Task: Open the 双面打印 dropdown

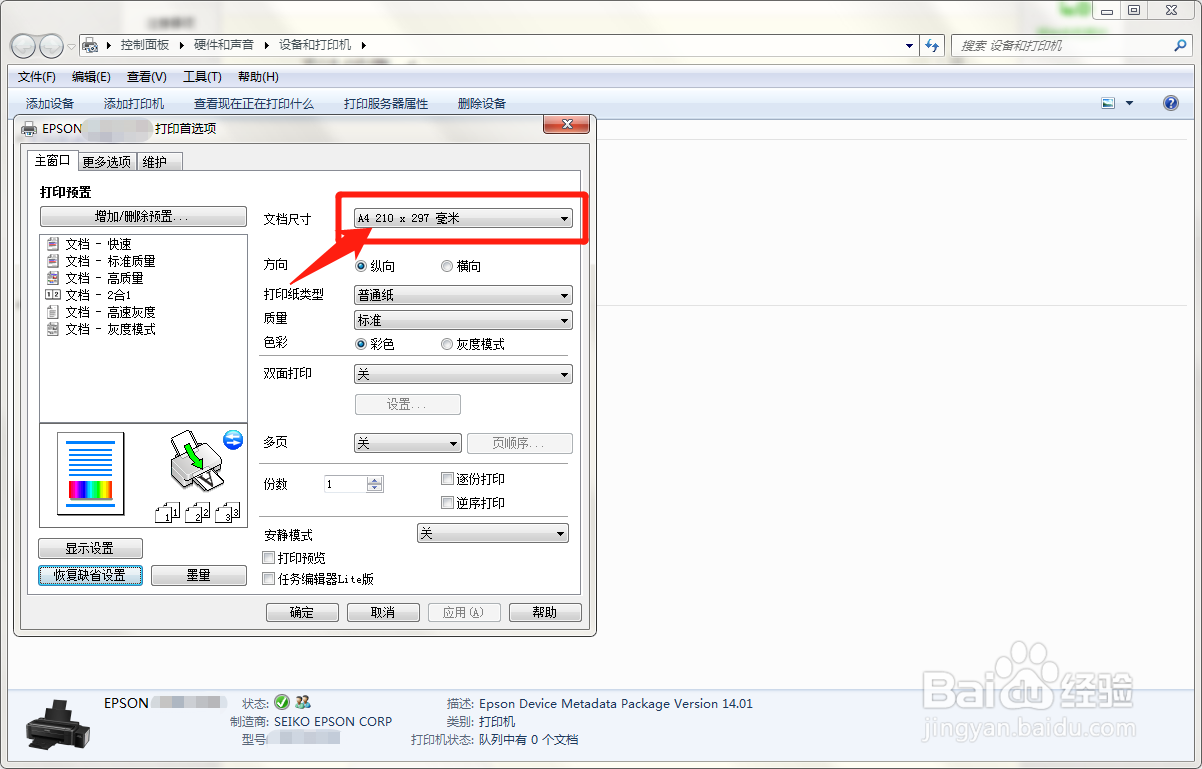Action: tap(463, 374)
